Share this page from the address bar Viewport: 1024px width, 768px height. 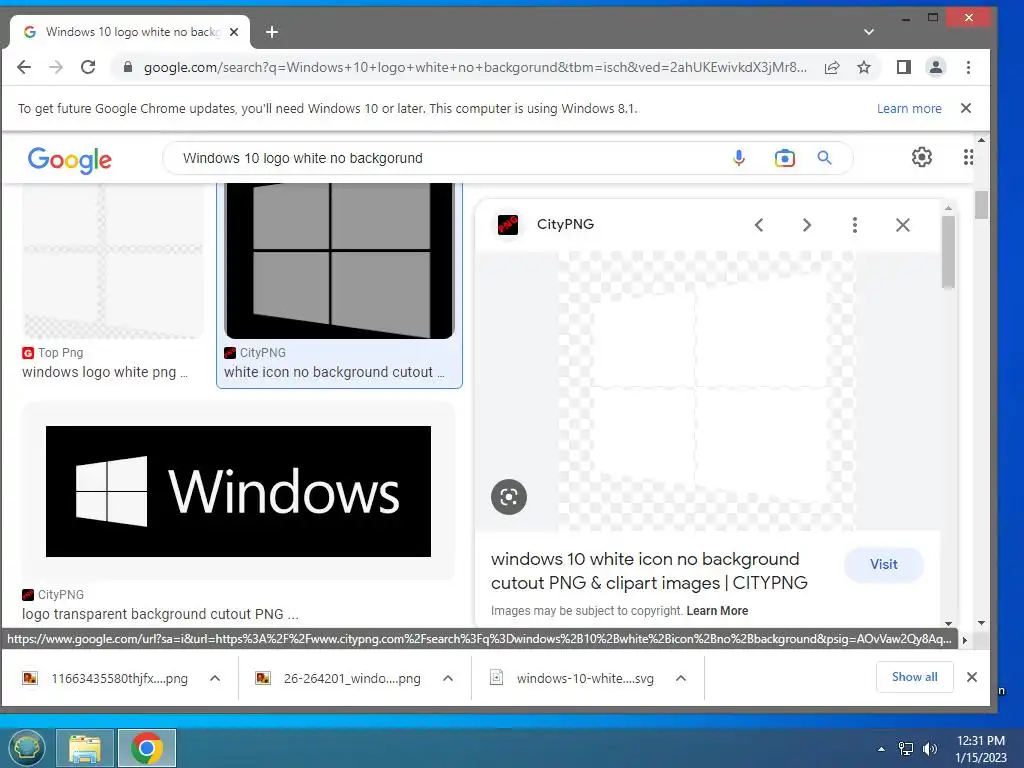point(832,67)
